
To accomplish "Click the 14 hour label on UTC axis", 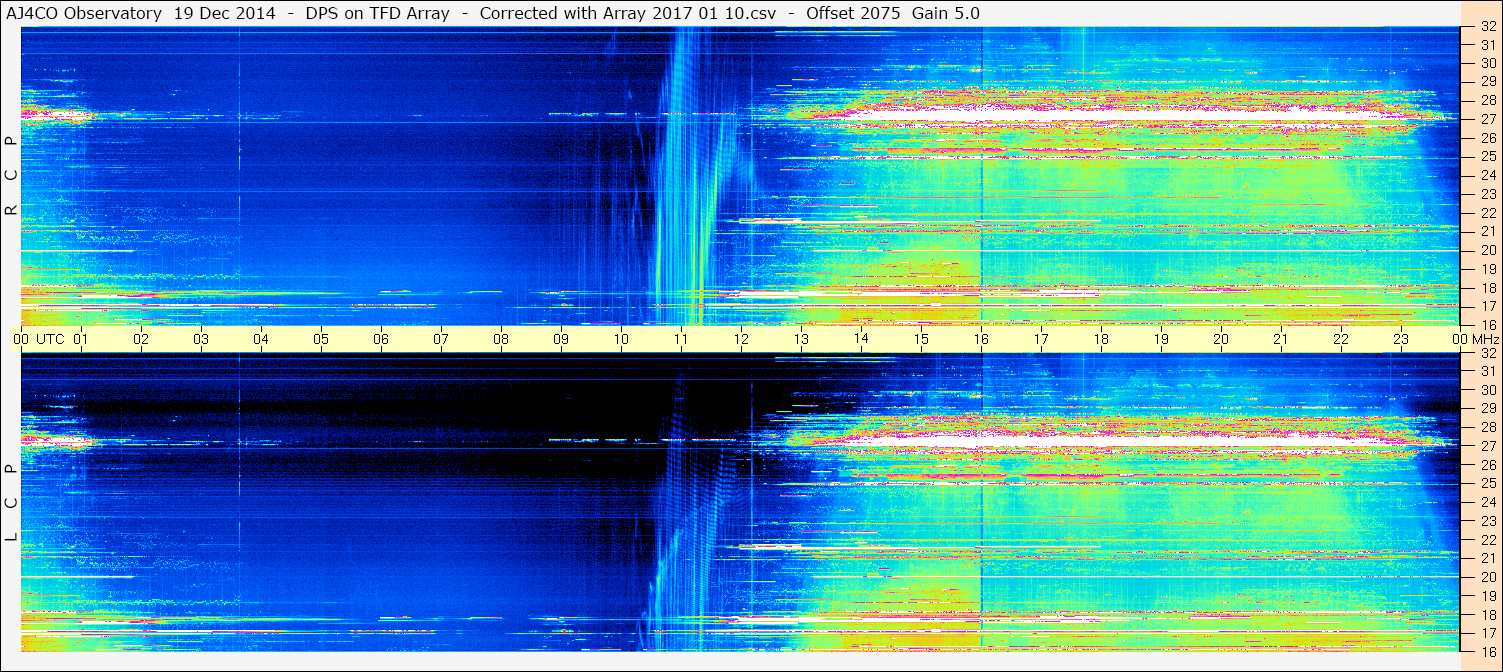I will point(861,339).
